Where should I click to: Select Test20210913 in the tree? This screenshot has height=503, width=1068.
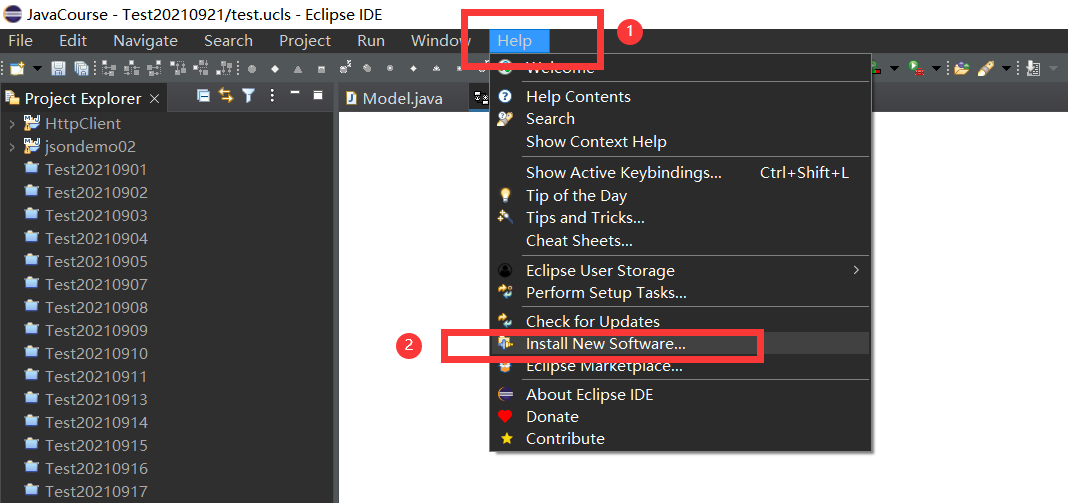click(96, 399)
